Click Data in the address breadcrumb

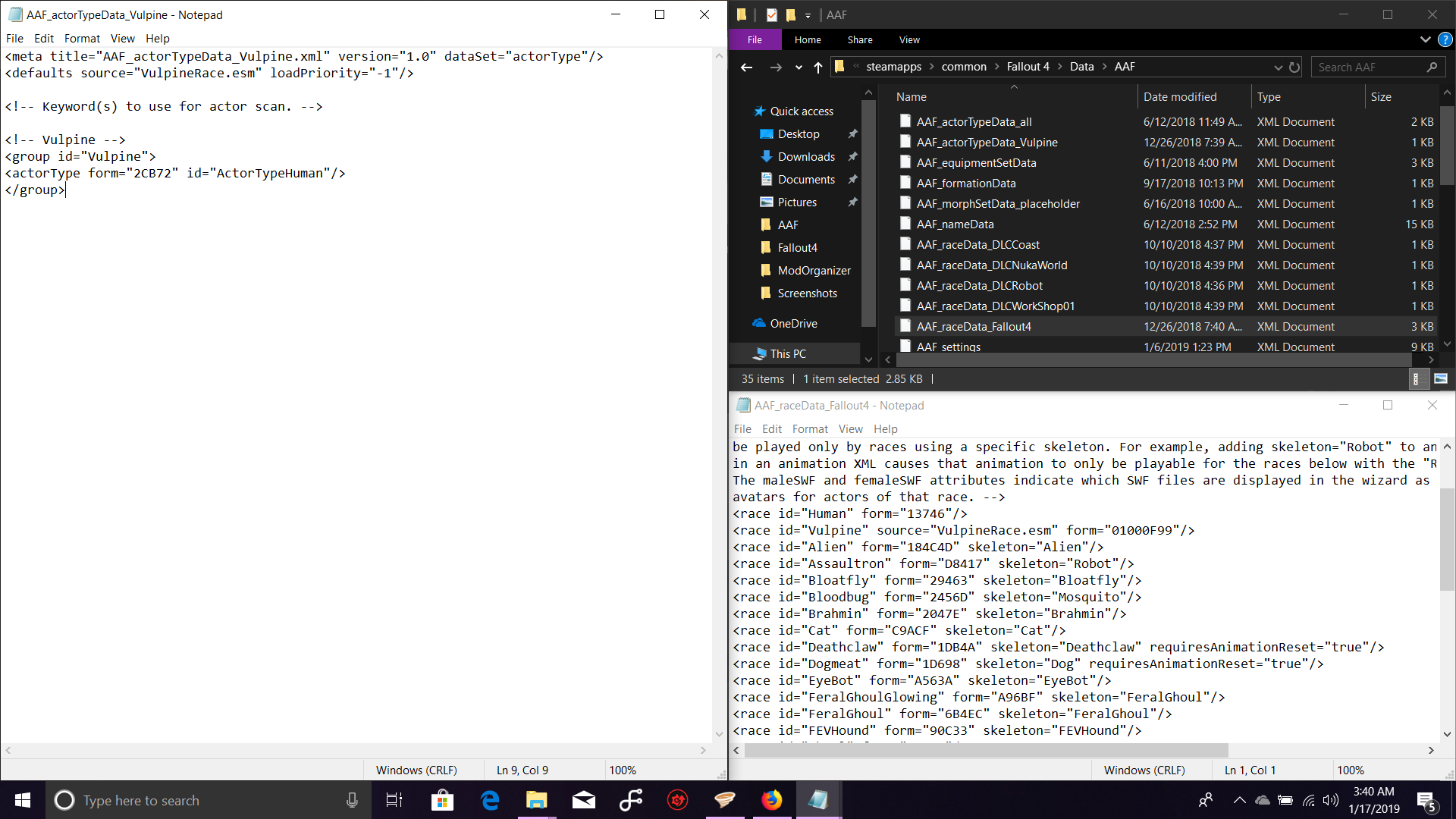click(1081, 67)
